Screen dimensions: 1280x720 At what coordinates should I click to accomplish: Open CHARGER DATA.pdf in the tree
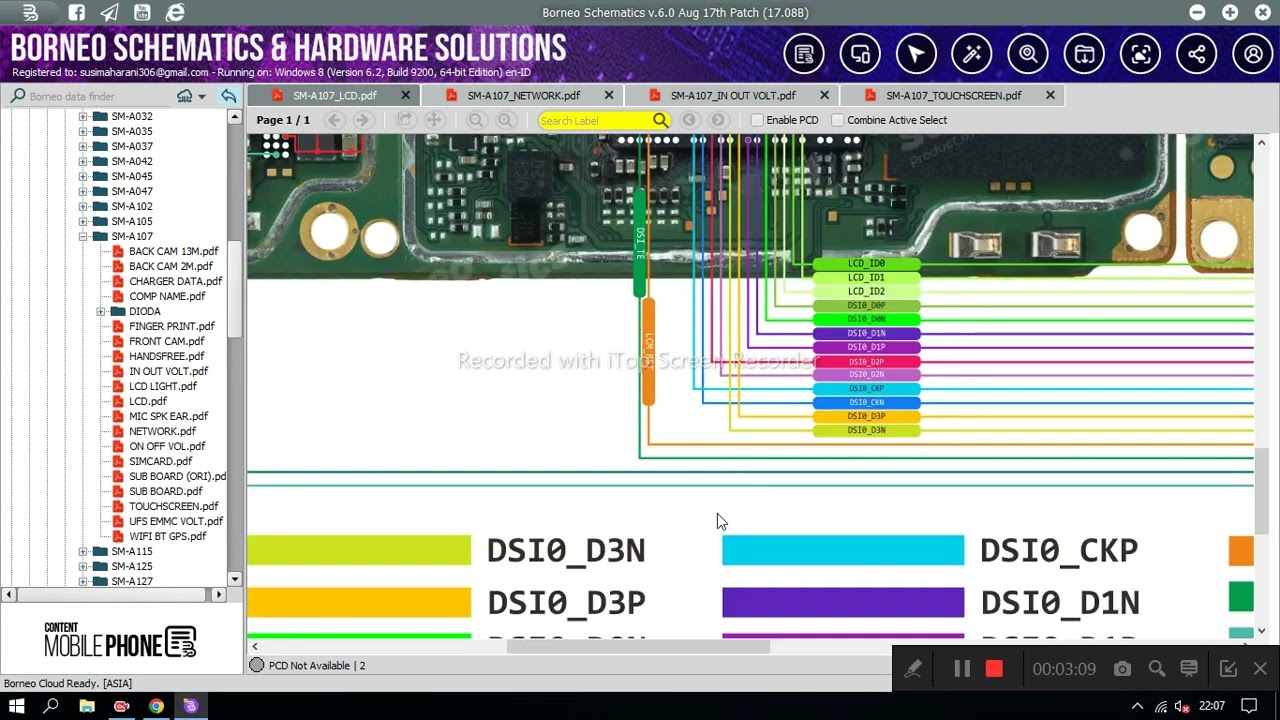coord(175,281)
